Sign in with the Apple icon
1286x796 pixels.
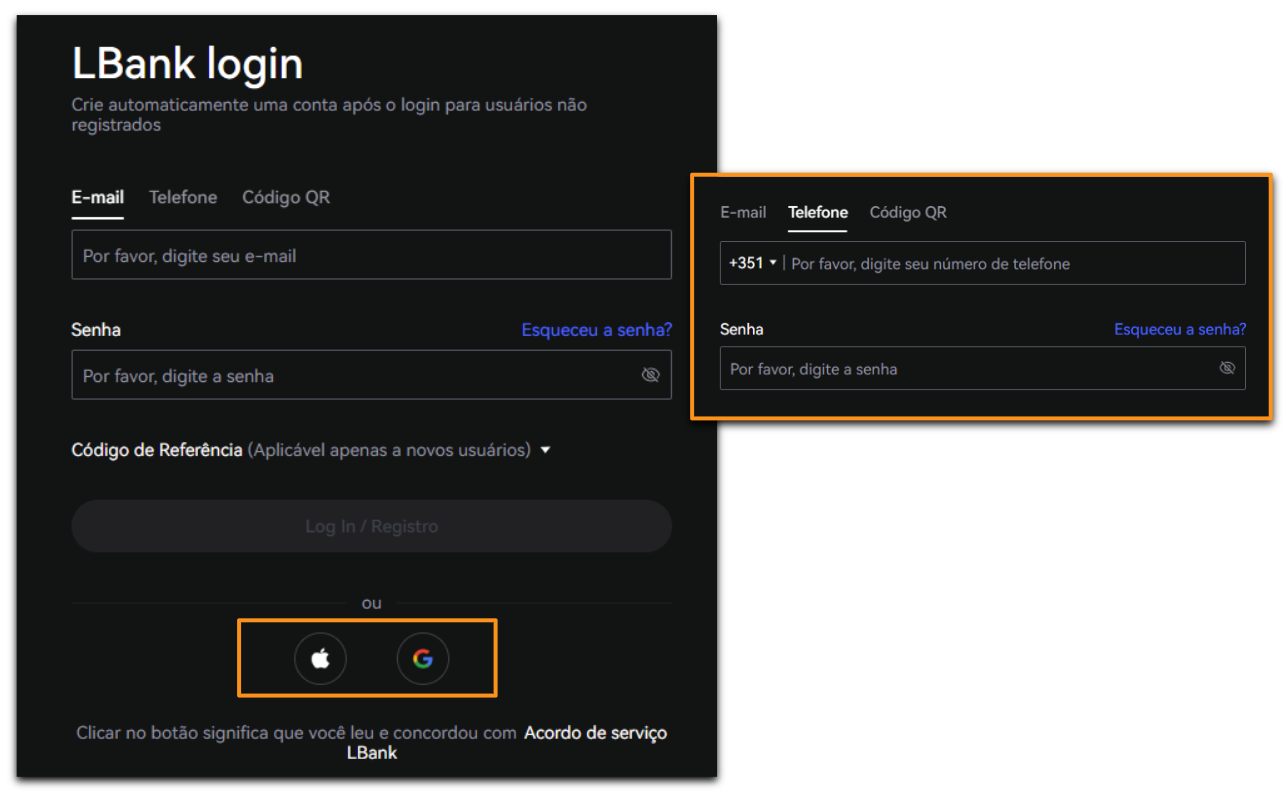tap(320, 659)
